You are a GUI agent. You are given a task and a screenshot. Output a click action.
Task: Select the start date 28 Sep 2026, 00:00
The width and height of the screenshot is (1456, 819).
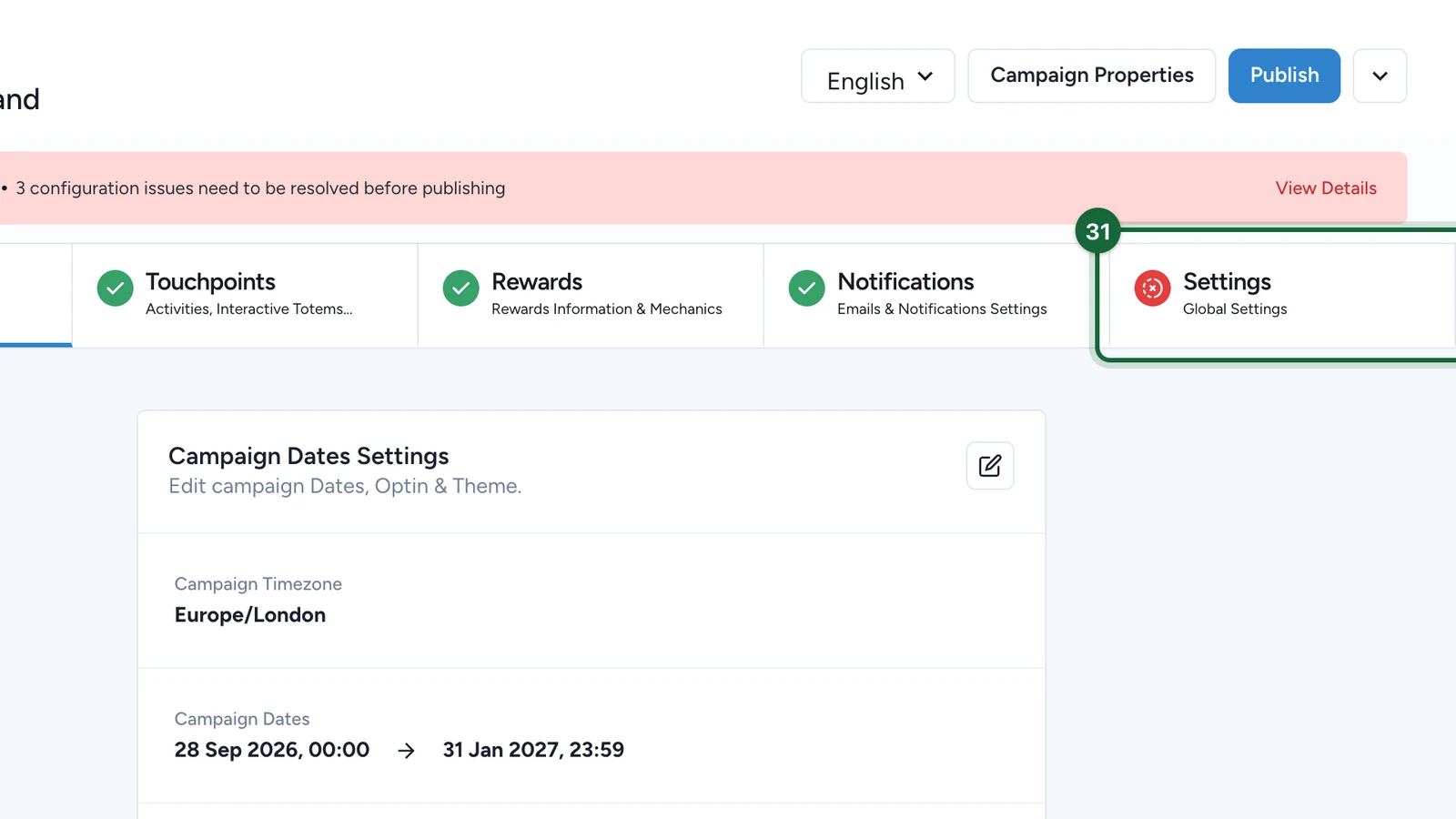(x=272, y=750)
